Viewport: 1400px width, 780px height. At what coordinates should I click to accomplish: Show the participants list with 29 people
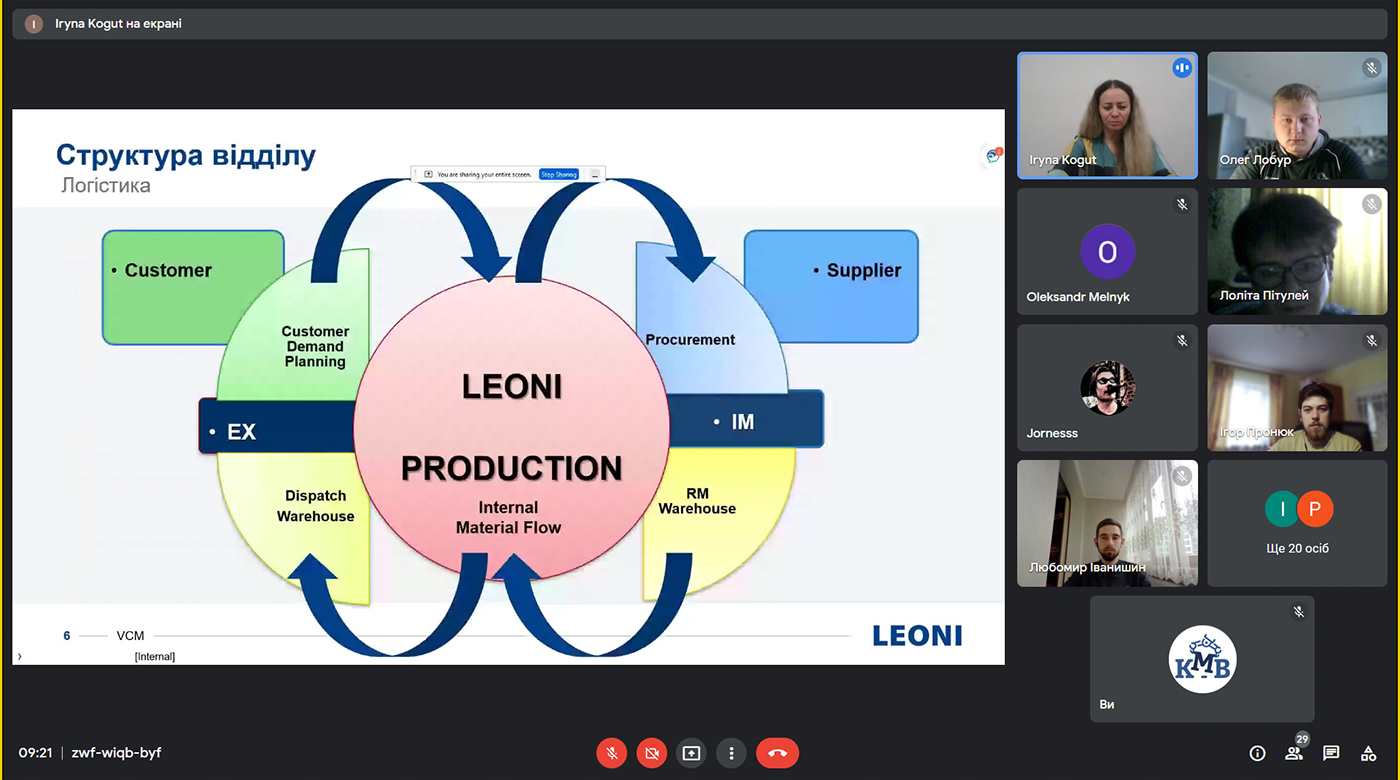click(x=1295, y=751)
